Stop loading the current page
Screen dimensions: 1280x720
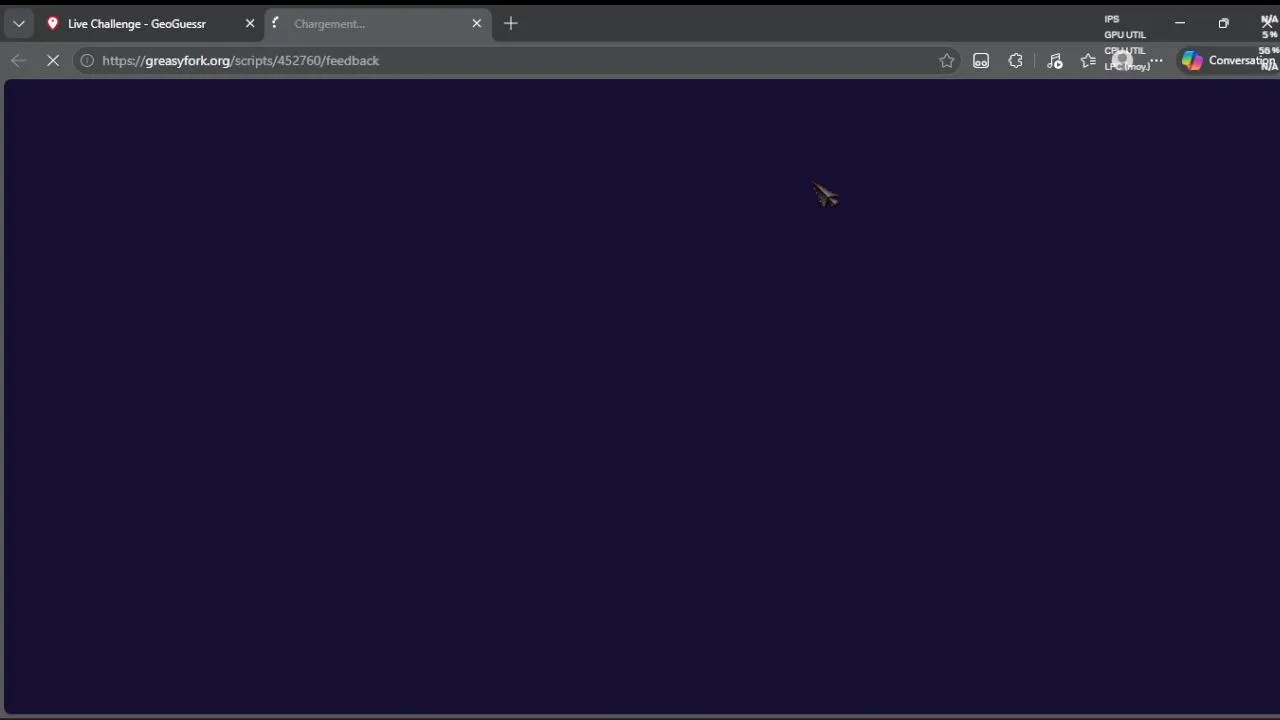[53, 60]
